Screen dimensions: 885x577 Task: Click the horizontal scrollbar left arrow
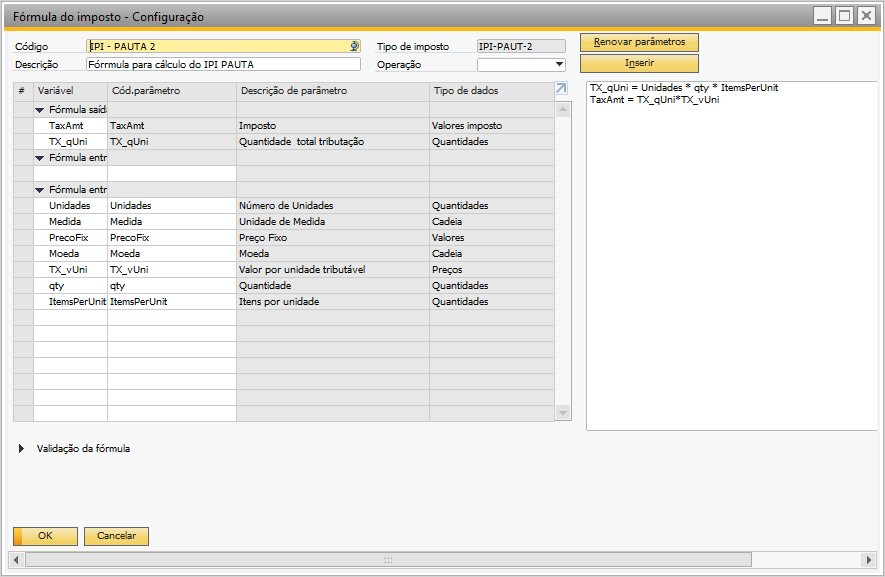click(16, 559)
